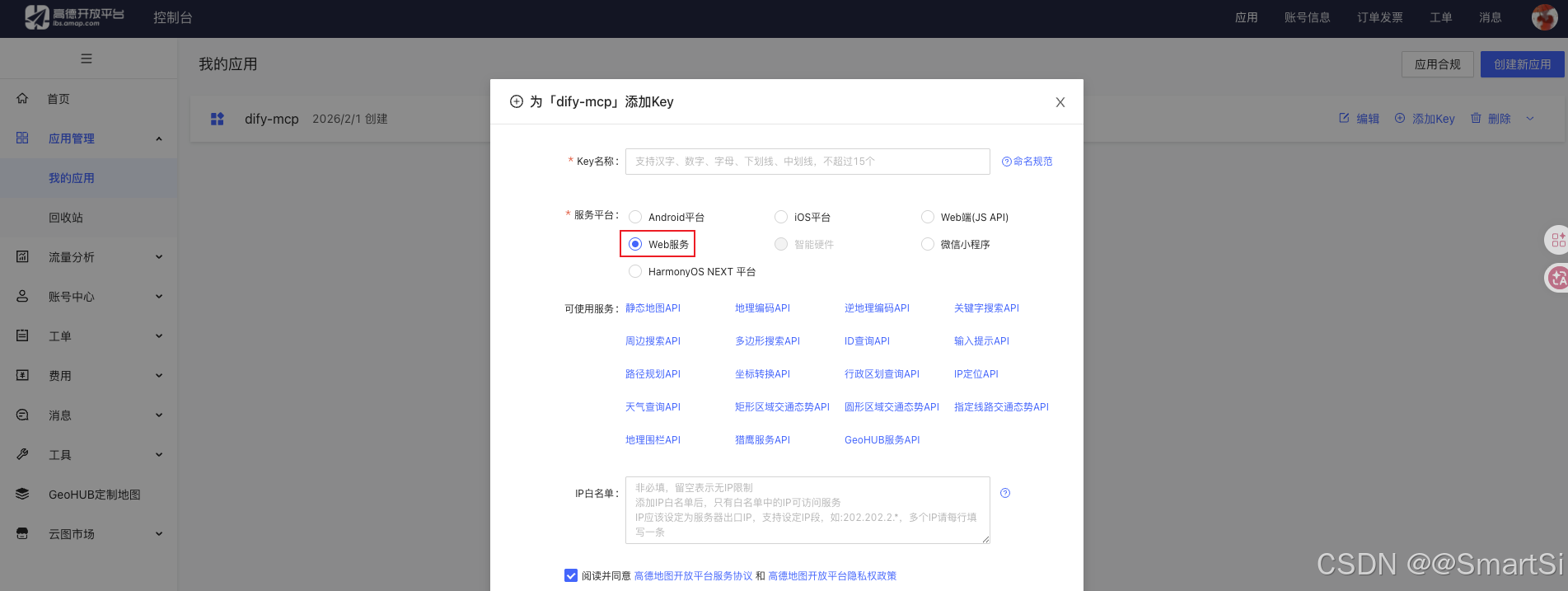Click the floating QR grid widget icon
The width and height of the screenshot is (1568, 591).
1556,240
